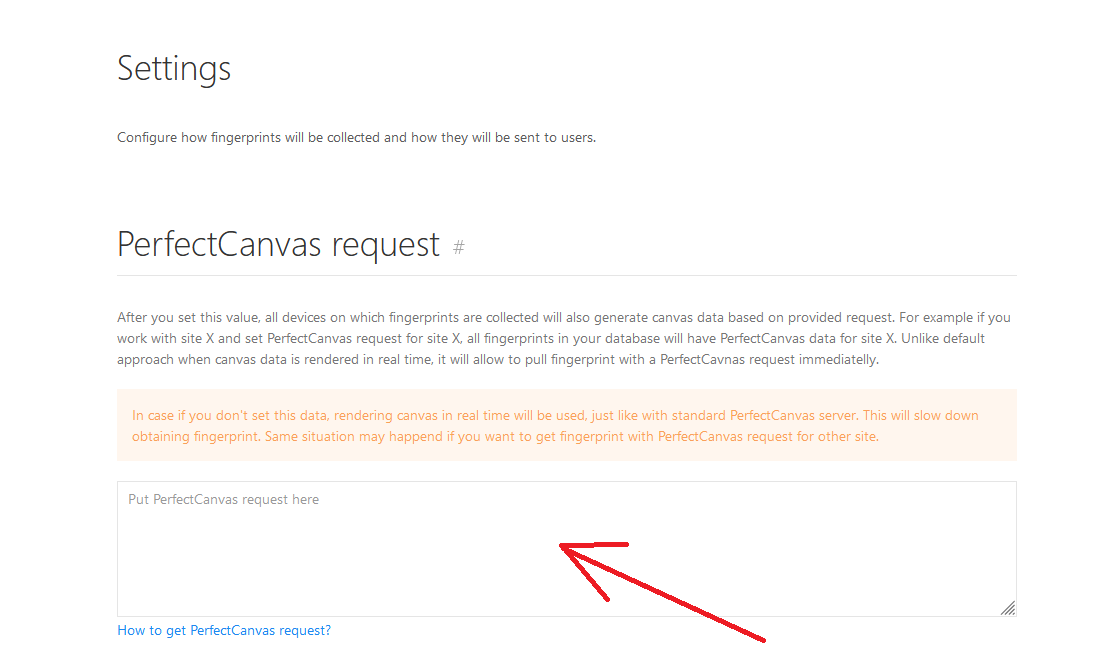
Task: Open the How to get PerfectCanvas request link
Action: click(x=224, y=631)
